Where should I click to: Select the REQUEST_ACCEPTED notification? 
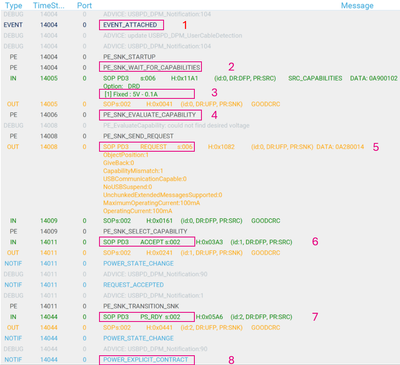(x=133, y=285)
